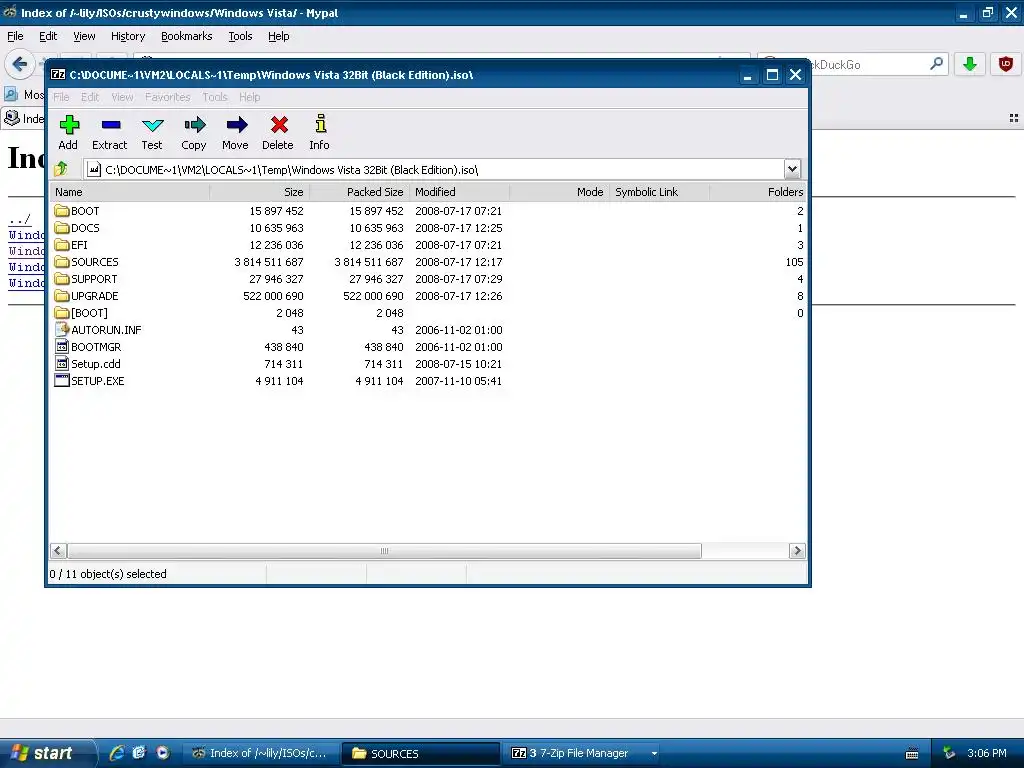Go up one folder level in 7-Zip
The image size is (1024, 768).
(61, 169)
